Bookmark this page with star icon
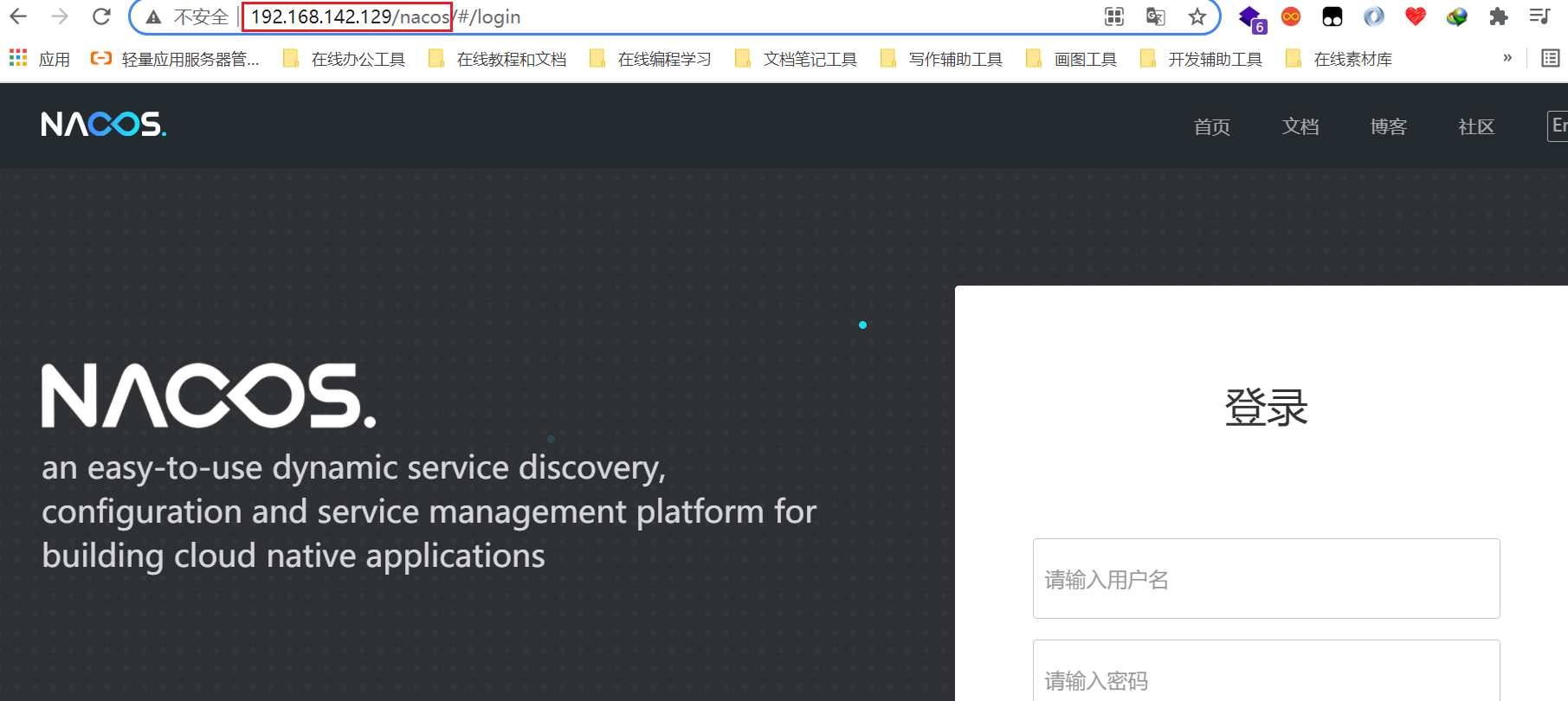The image size is (1568, 701). [x=1197, y=16]
